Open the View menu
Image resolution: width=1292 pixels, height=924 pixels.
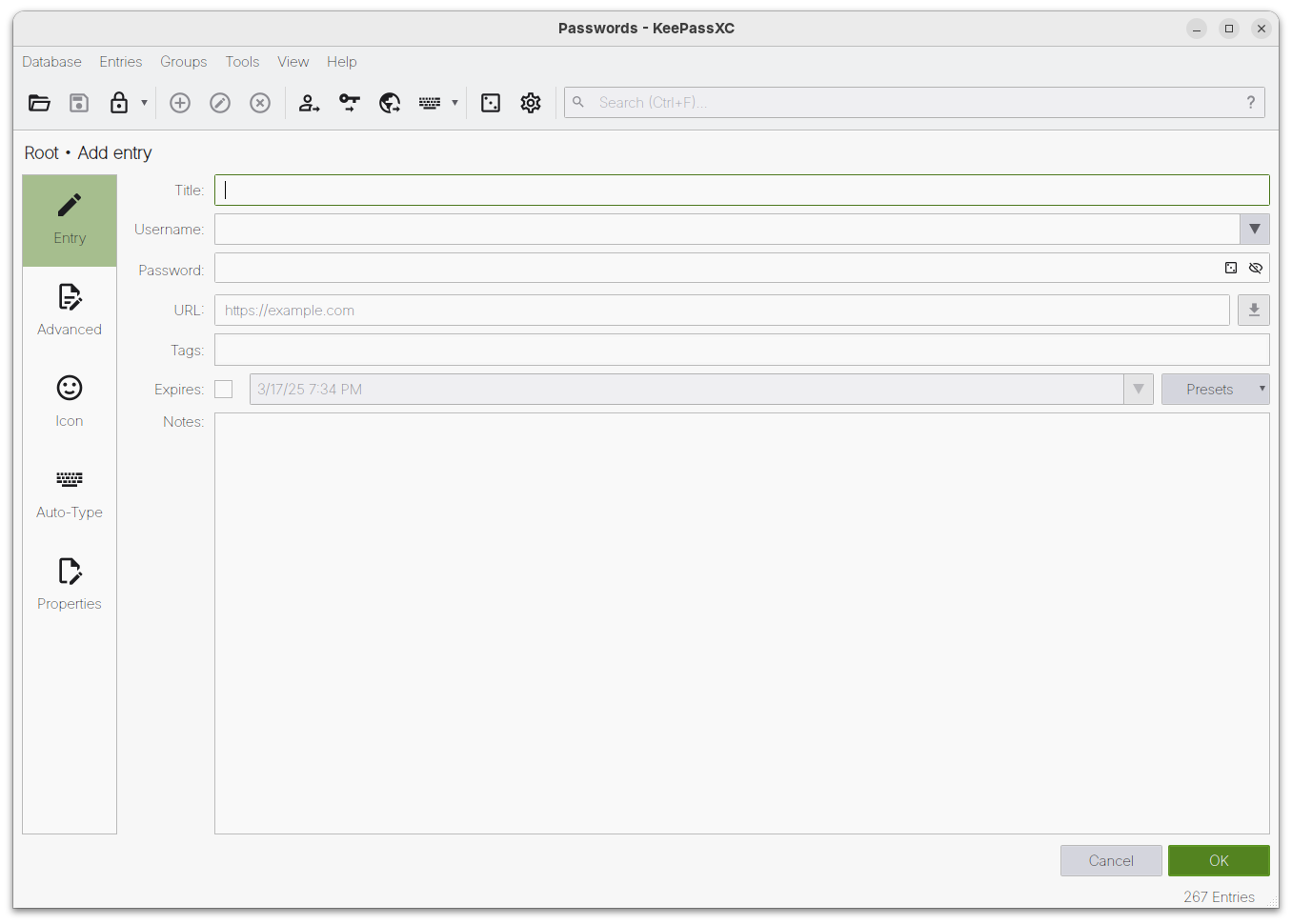(293, 62)
